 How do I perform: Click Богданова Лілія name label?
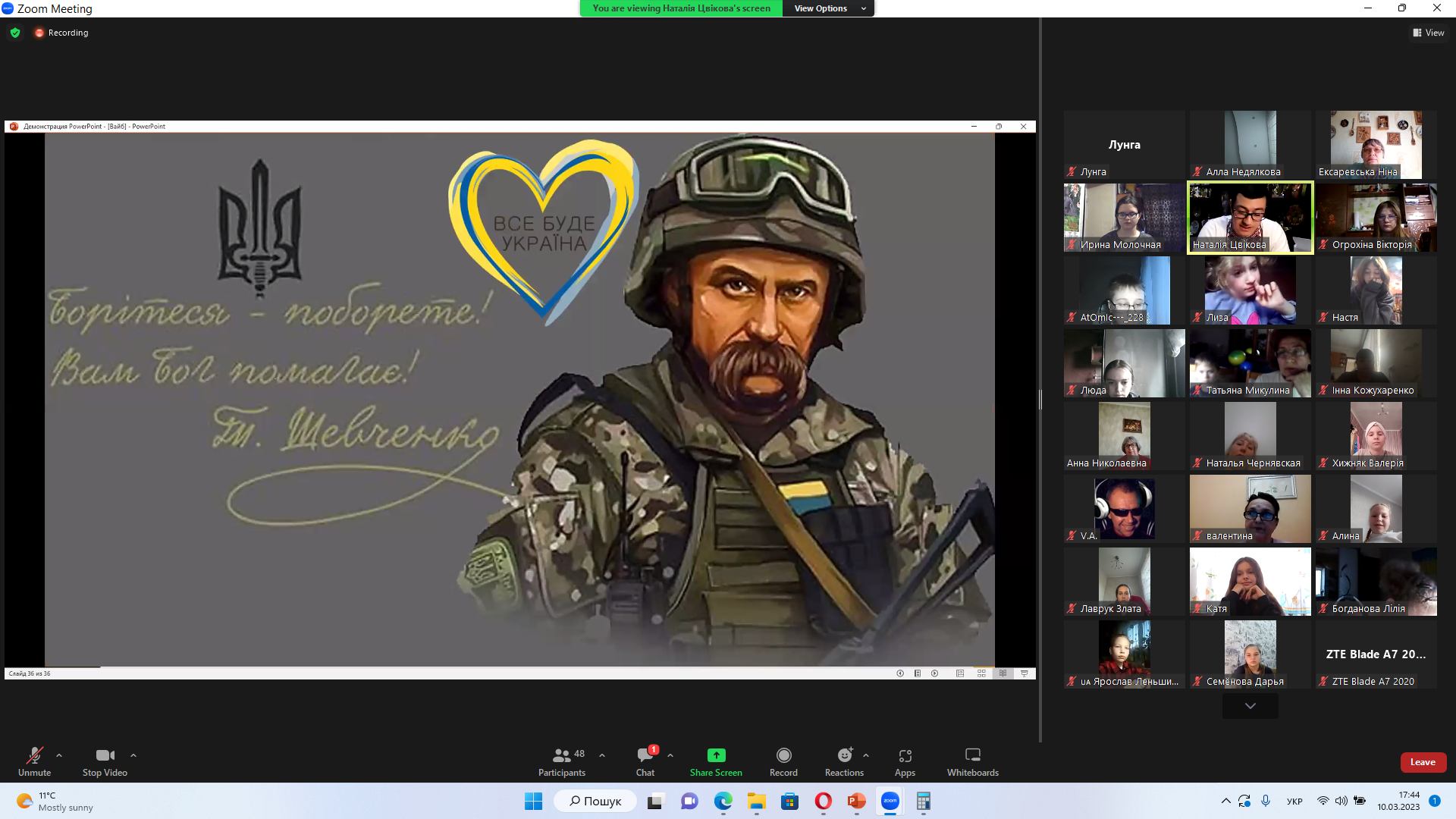1368,608
